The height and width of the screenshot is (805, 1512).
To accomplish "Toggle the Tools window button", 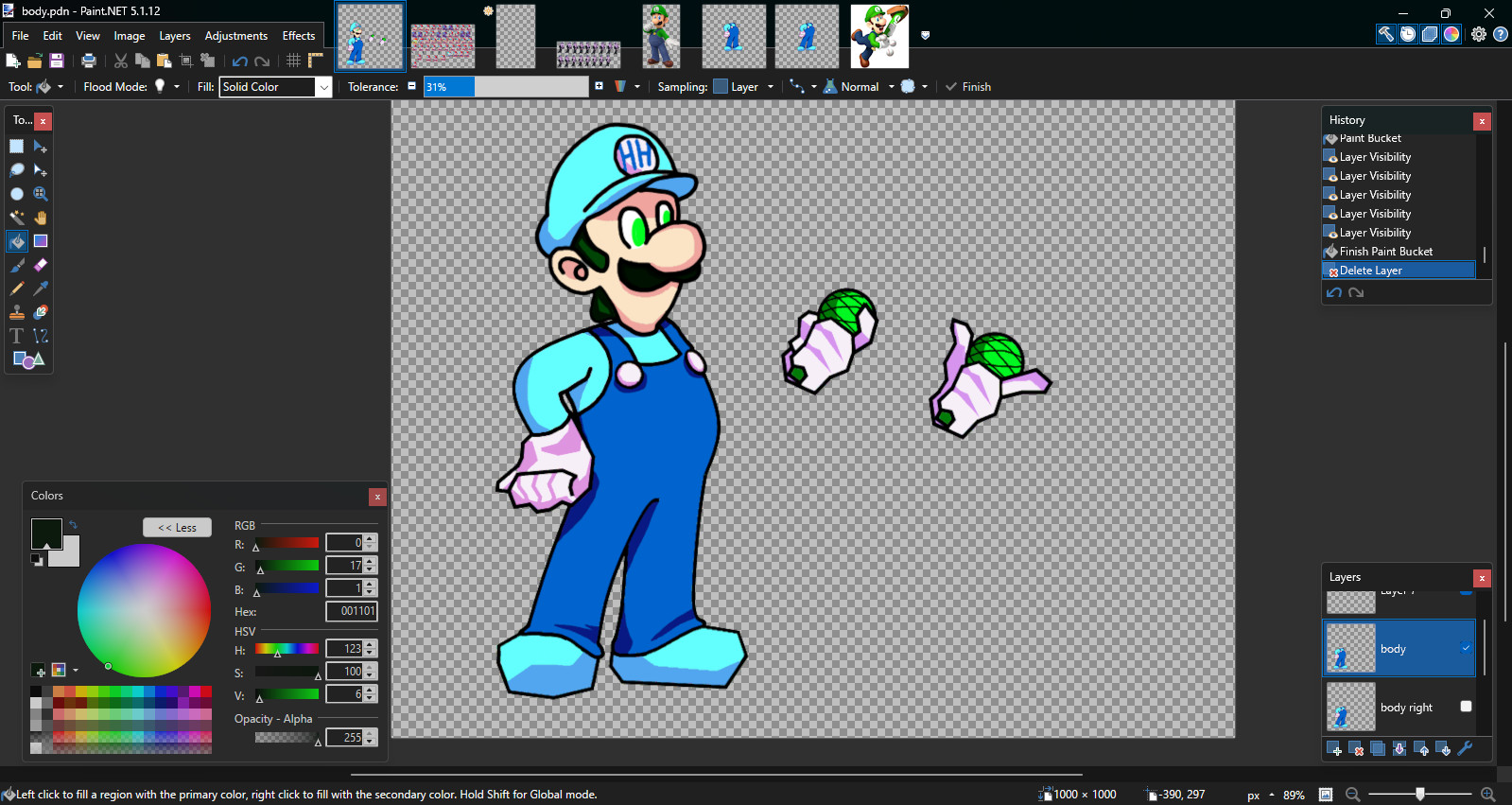I will 1385,34.
